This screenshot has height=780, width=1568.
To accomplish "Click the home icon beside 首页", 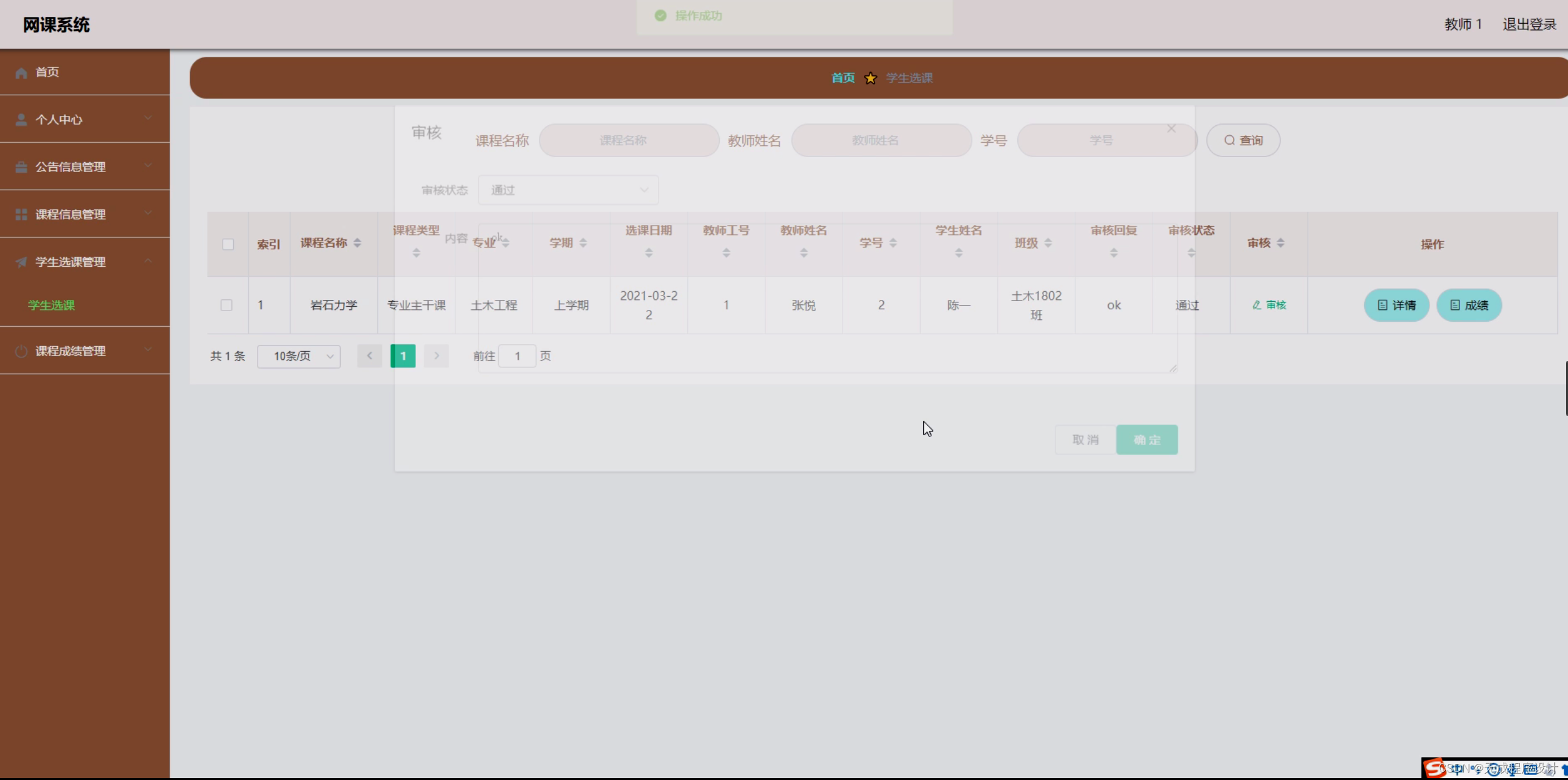I will [x=21, y=72].
